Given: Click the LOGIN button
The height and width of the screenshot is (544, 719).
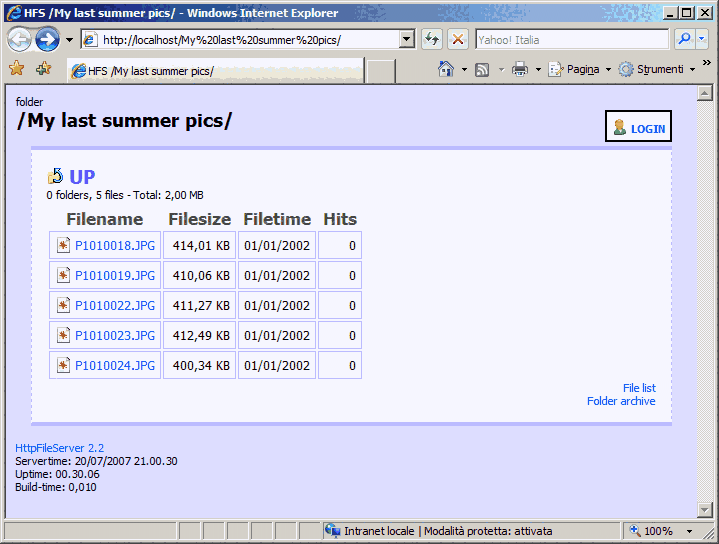Looking at the screenshot, I should (638, 126).
